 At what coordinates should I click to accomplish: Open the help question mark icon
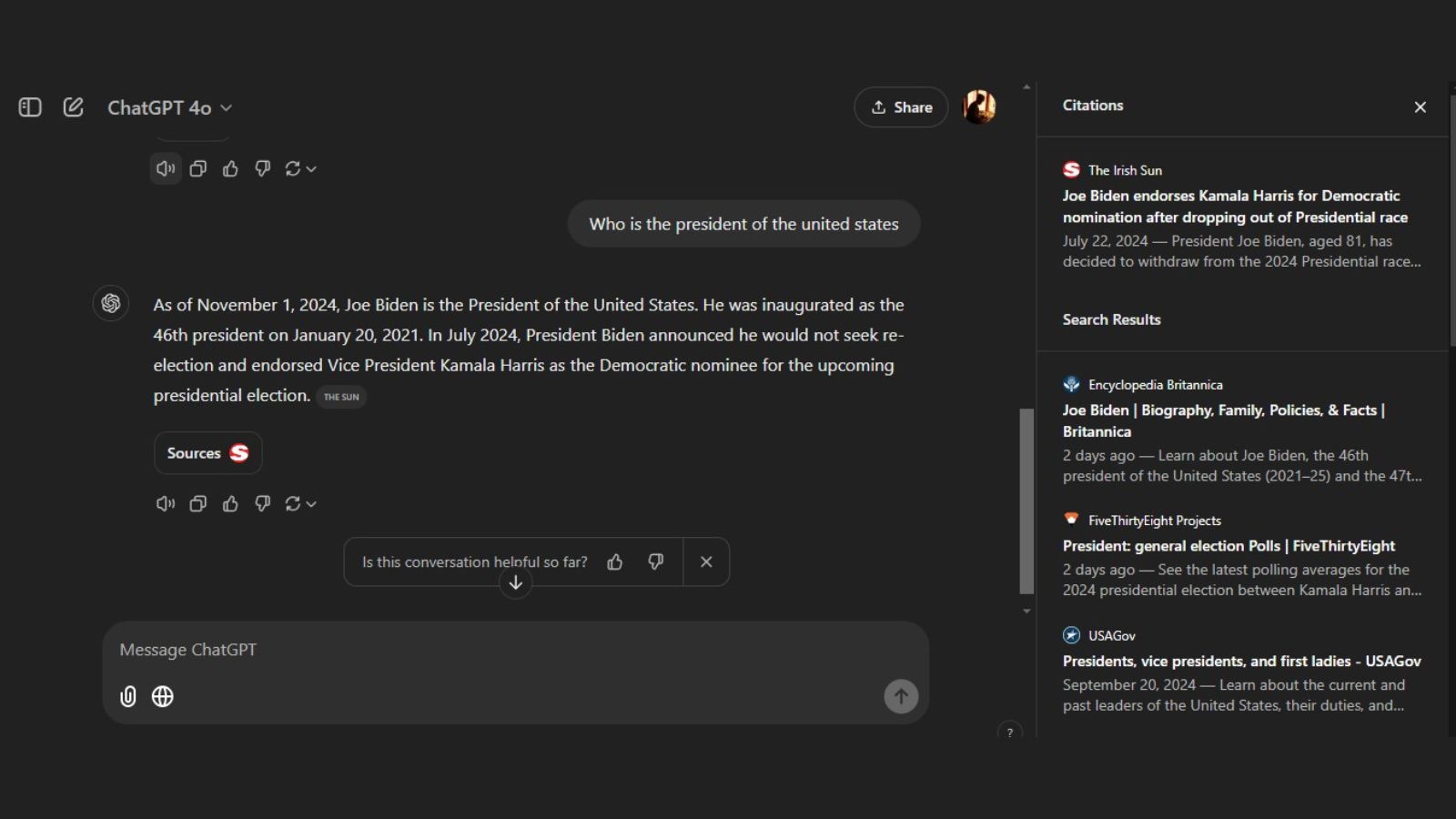pyautogui.click(x=1009, y=732)
